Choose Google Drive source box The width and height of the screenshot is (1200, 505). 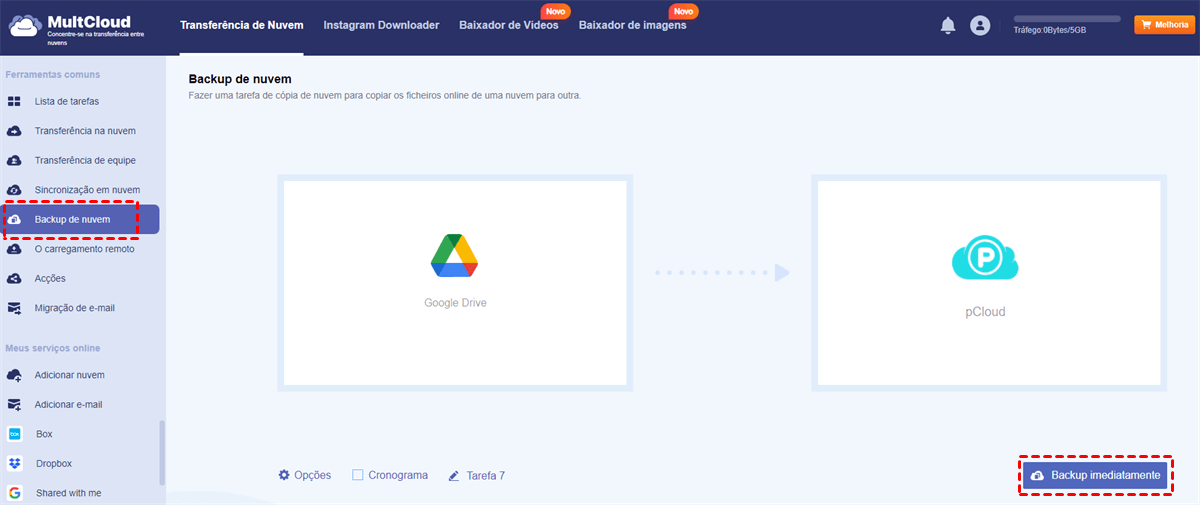(455, 283)
